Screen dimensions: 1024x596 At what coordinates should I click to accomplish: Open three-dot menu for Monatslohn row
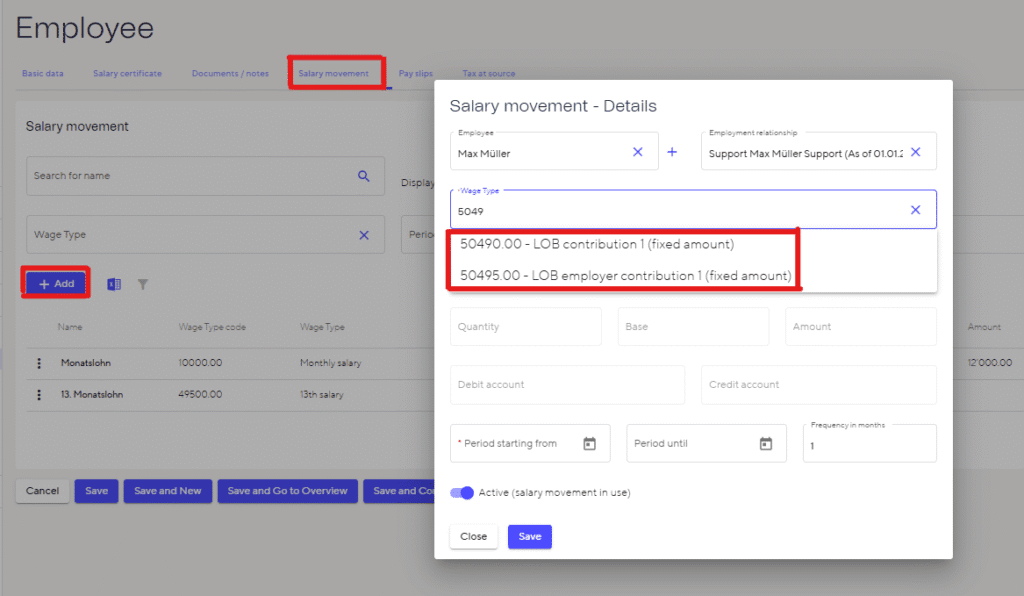tap(40, 363)
